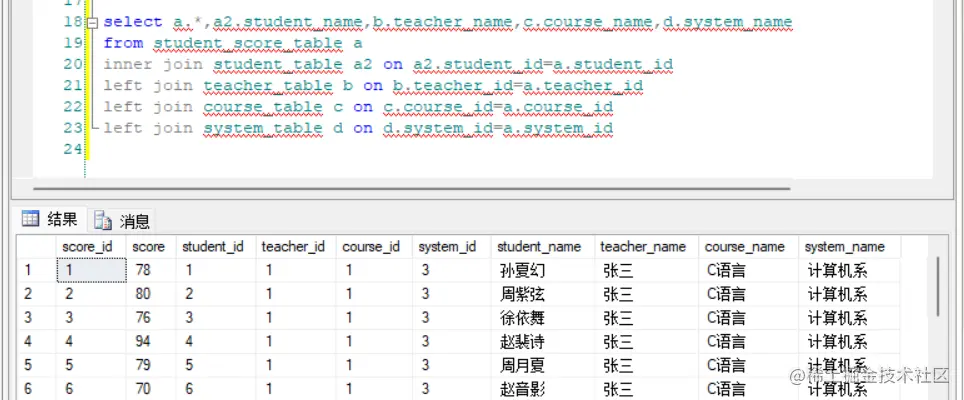Image resolution: width=964 pixels, height=400 pixels.
Task: Select the system_id column header
Action: click(451, 247)
